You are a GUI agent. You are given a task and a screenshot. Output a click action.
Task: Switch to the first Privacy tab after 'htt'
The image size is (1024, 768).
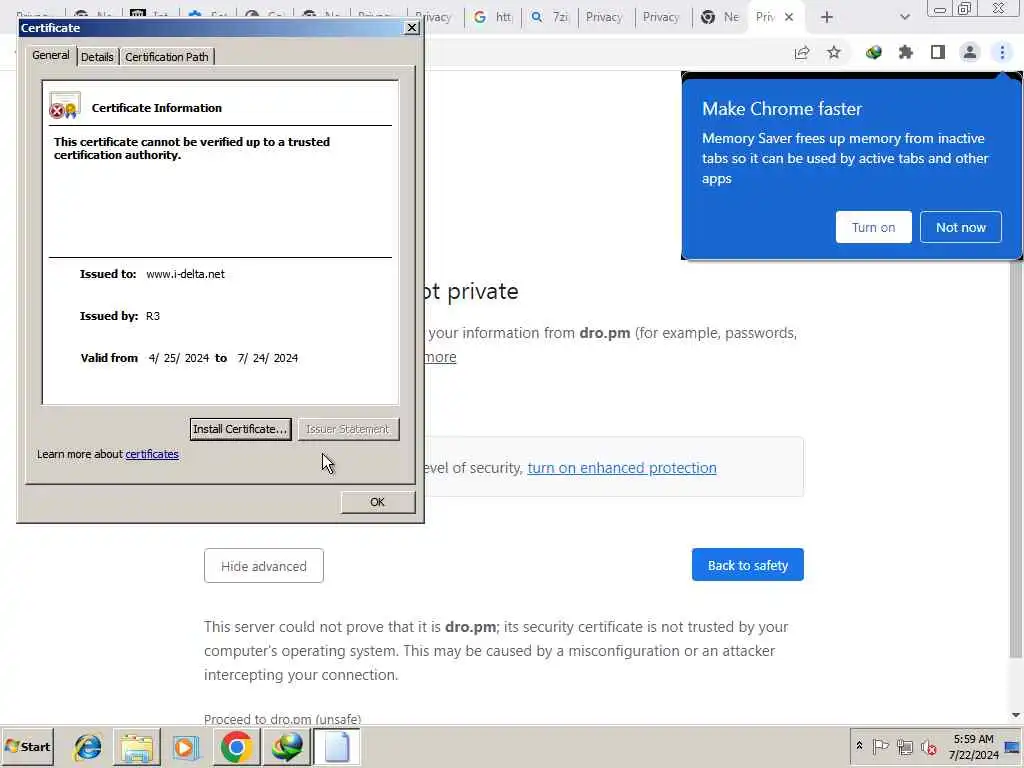point(604,17)
